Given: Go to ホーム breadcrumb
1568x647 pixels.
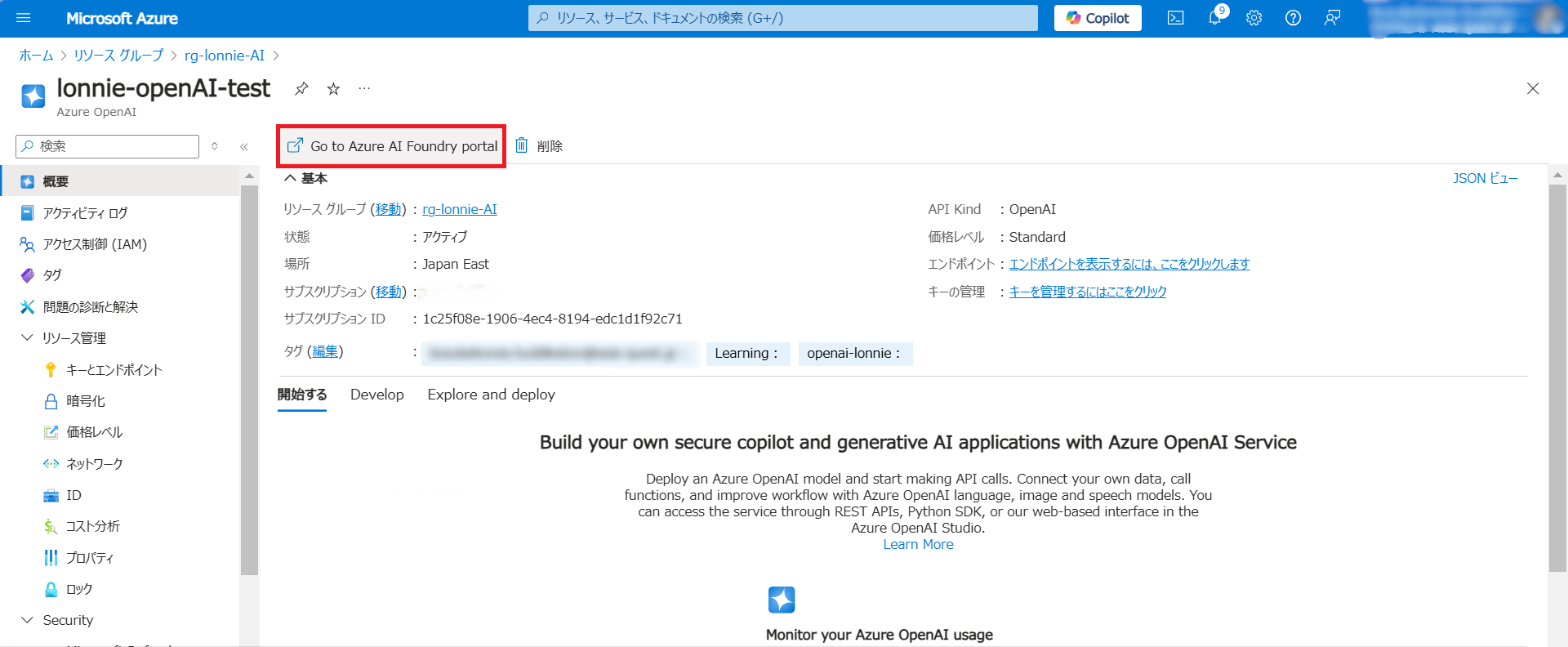Looking at the screenshot, I should click(36, 56).
